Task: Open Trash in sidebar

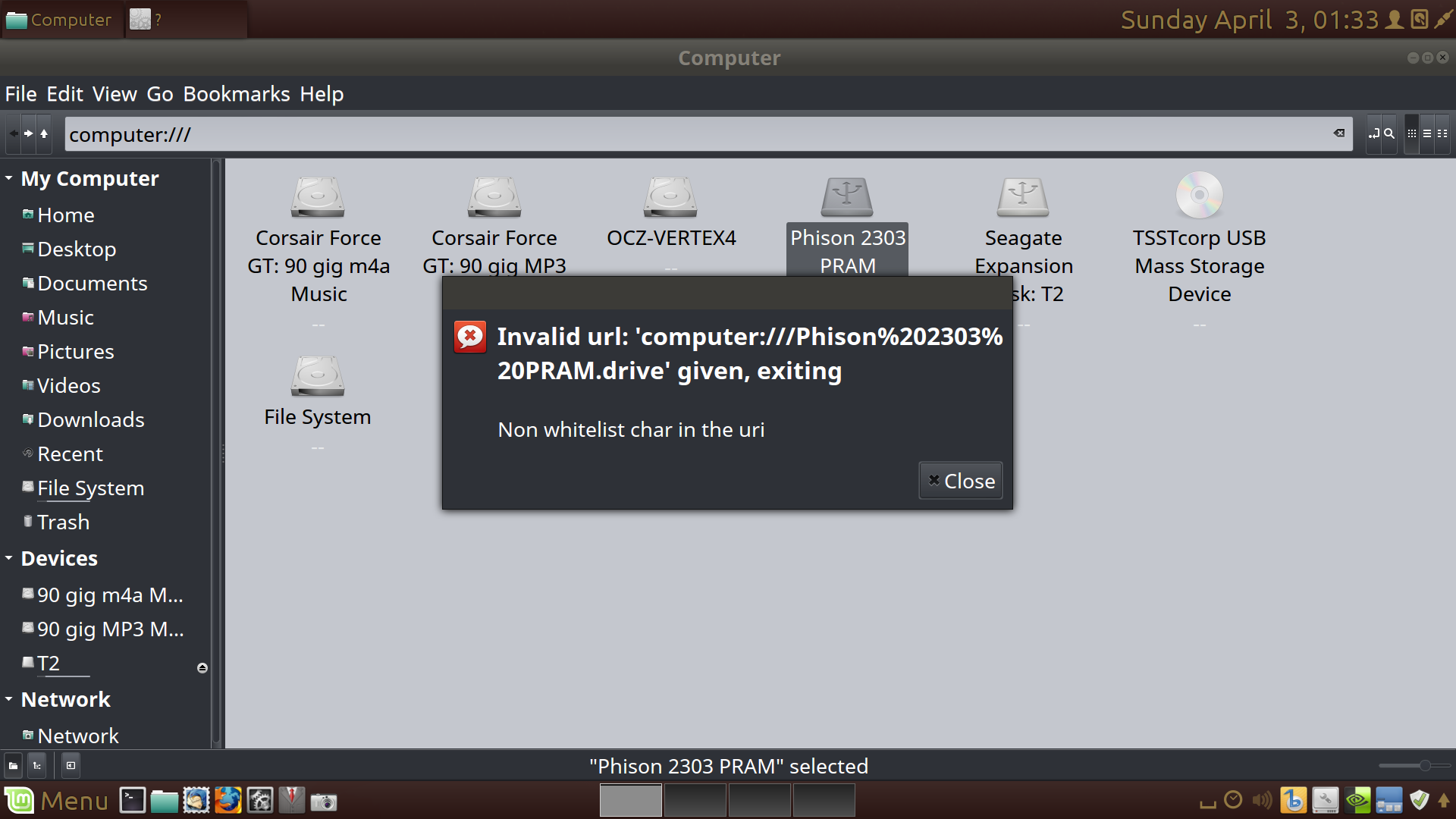Action: (64, 522)
